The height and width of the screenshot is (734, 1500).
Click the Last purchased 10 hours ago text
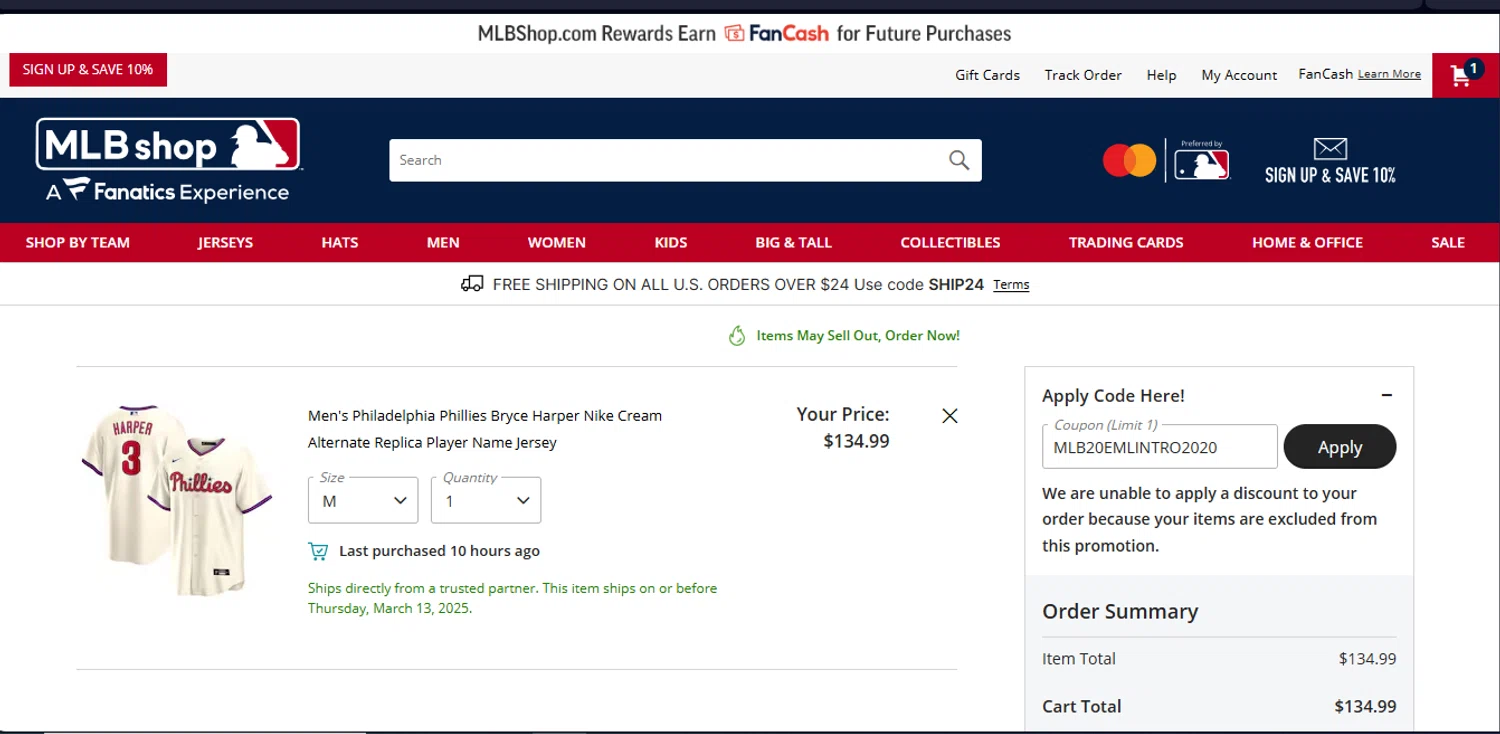439,551
